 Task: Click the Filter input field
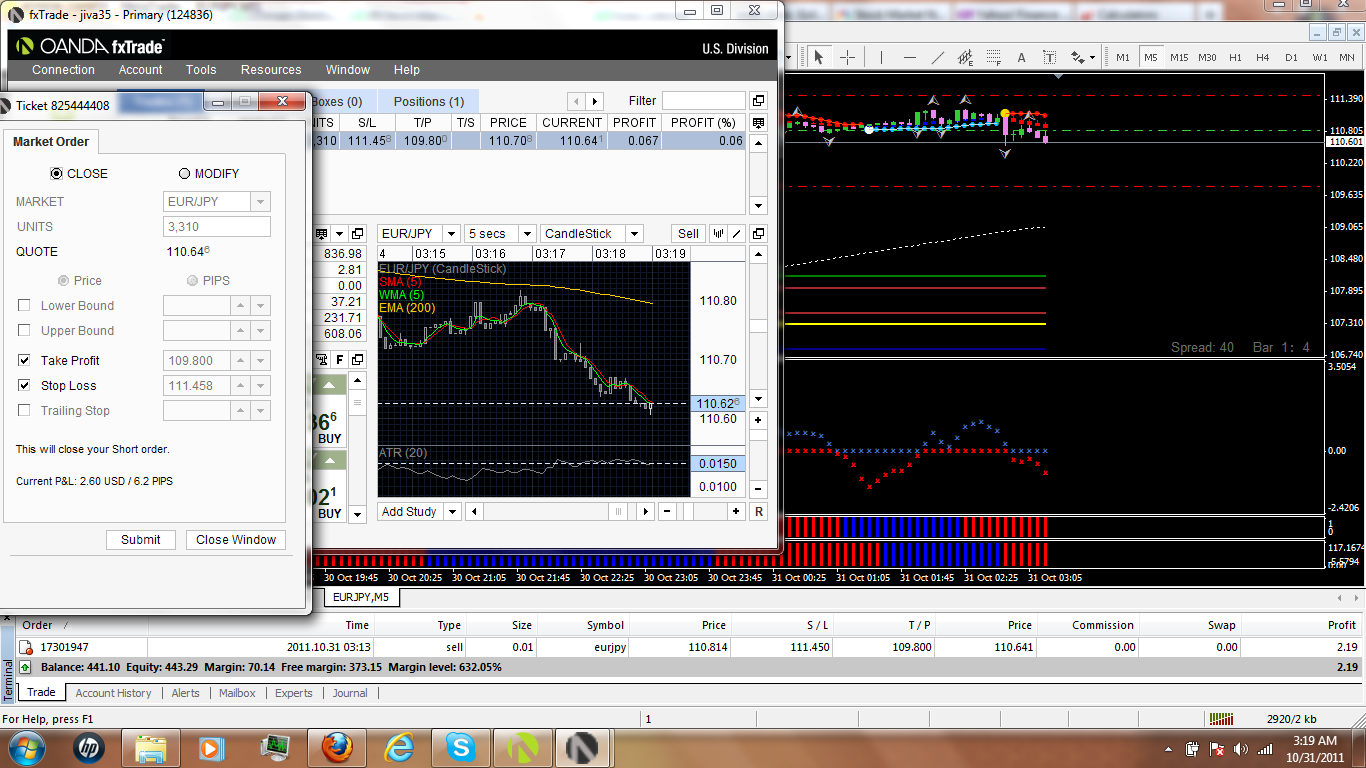point(704,101)
